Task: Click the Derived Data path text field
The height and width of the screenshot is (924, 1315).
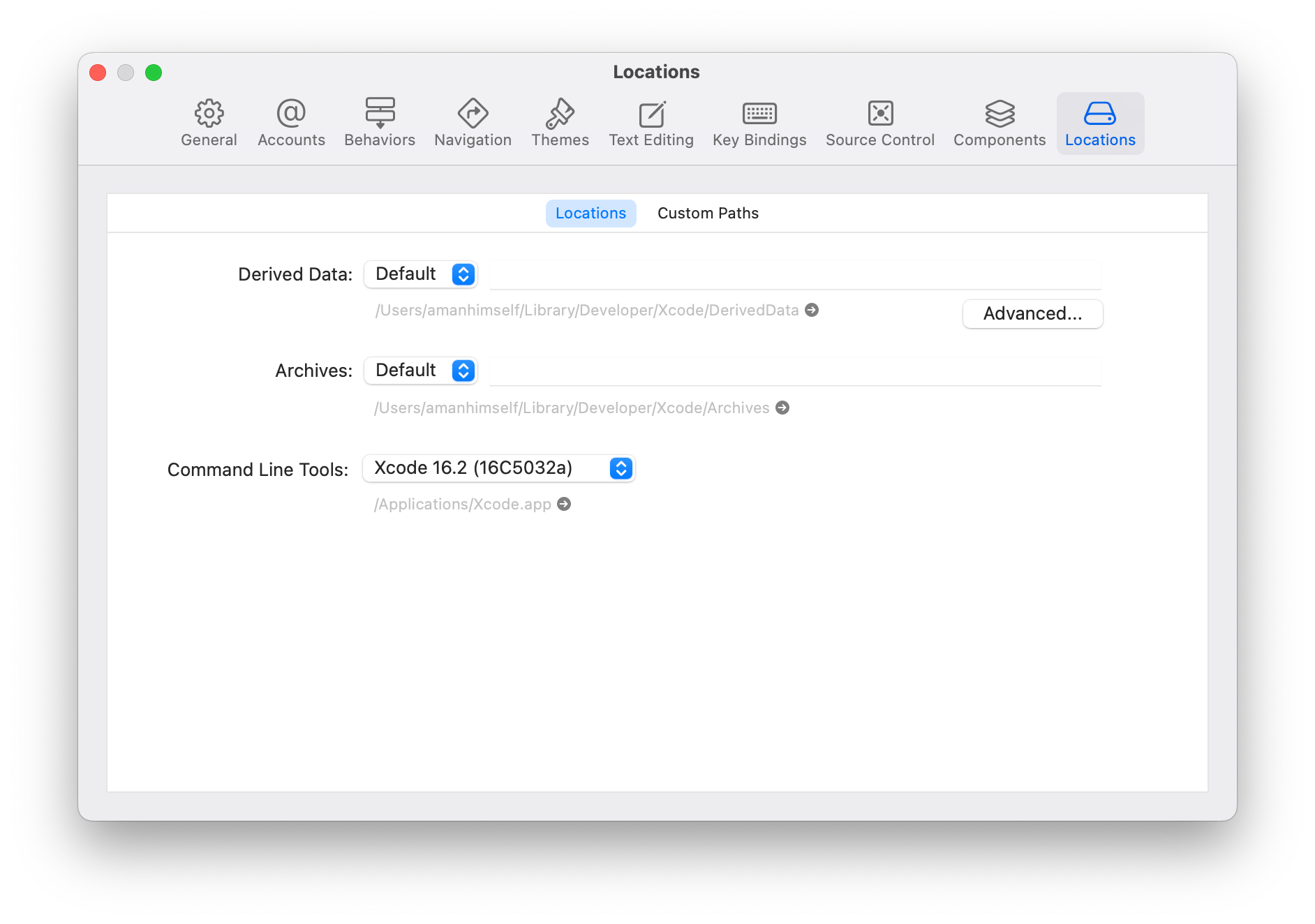Action: 795,274
